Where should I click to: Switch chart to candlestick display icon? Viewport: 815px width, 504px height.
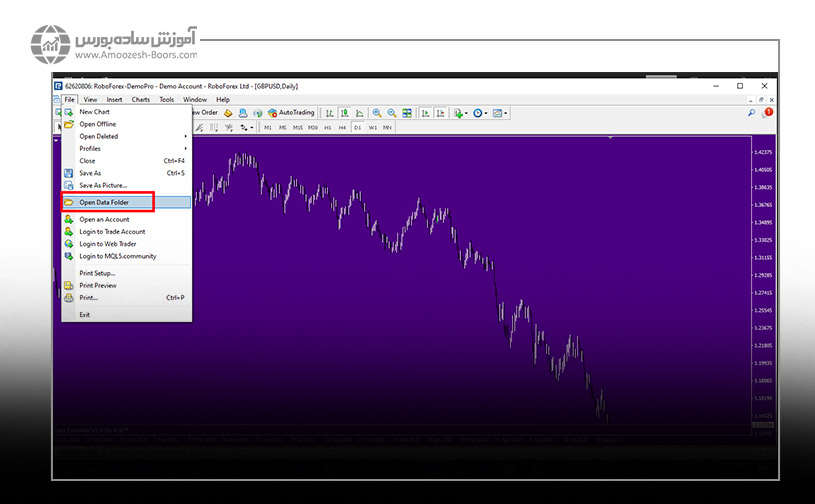click(343, 113)
